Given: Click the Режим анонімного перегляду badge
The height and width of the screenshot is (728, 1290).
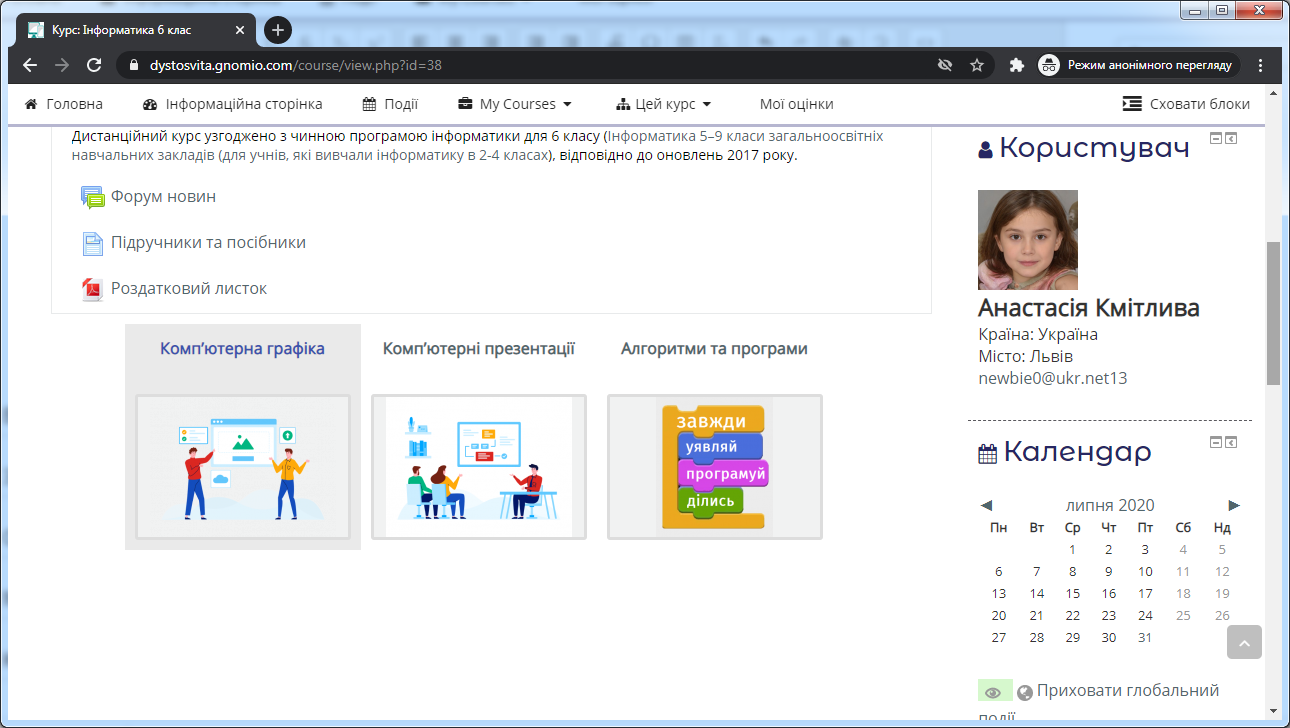Looking at the screenshot, I should [1138, 65].
